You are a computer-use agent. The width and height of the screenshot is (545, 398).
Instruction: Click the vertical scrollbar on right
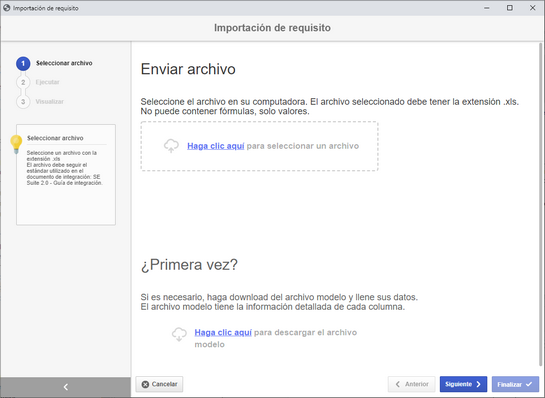540,204
